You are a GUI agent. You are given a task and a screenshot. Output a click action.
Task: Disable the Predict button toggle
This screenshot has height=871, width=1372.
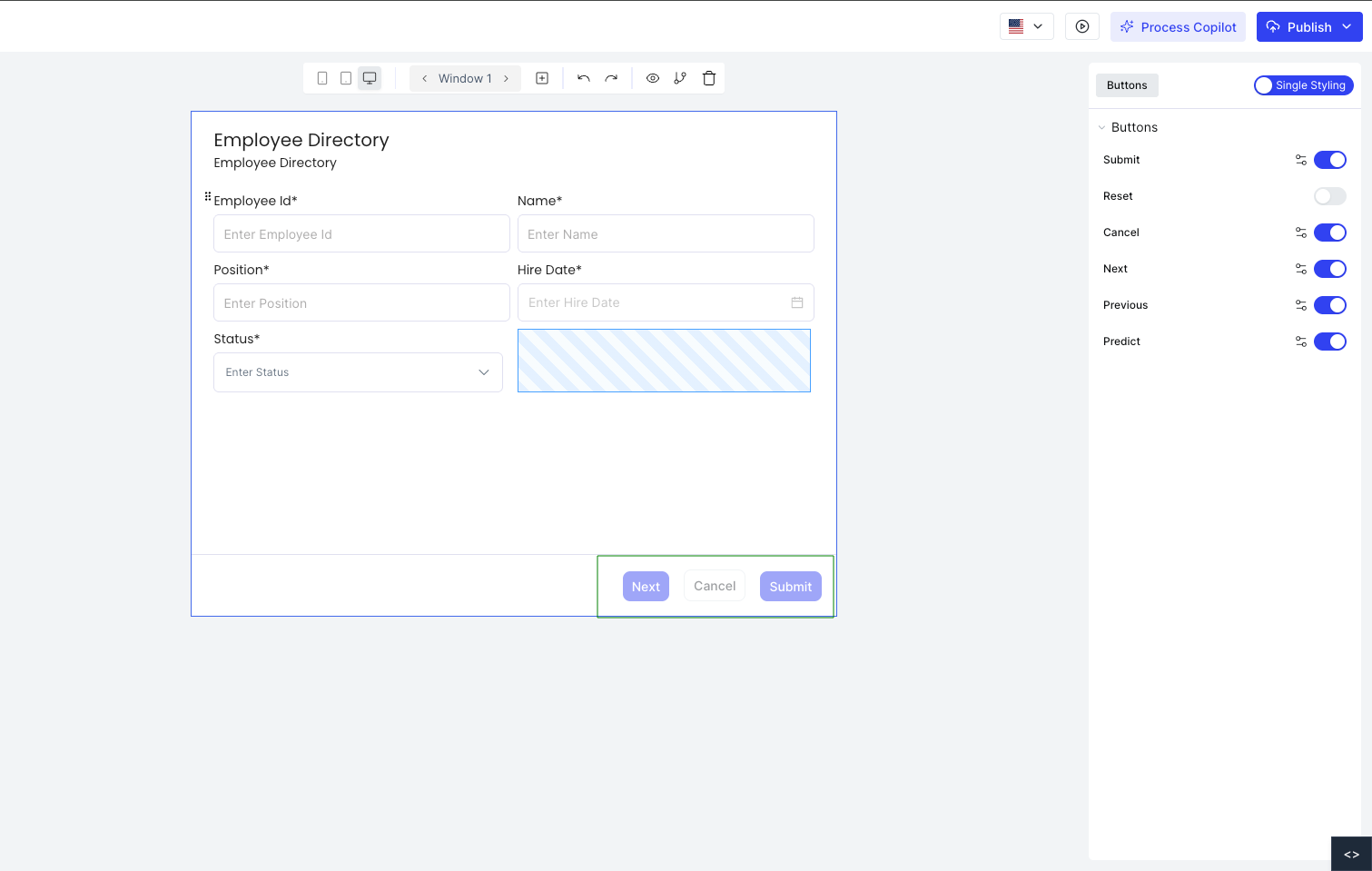[1329, 341]
